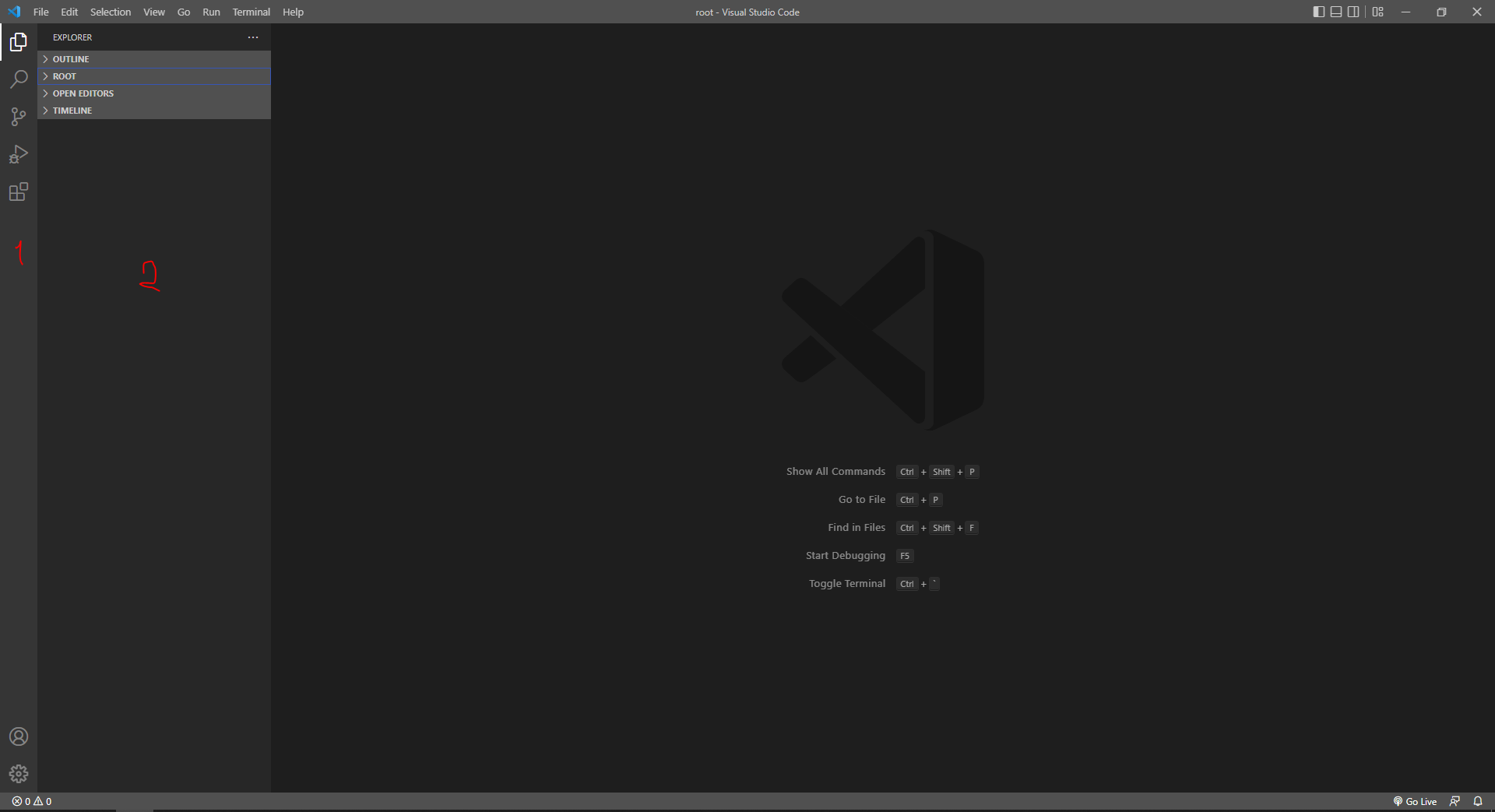This screenshot has width=1495, height=812.
Task: Click the VS Code logo in title bar
Action: point(14,12)
